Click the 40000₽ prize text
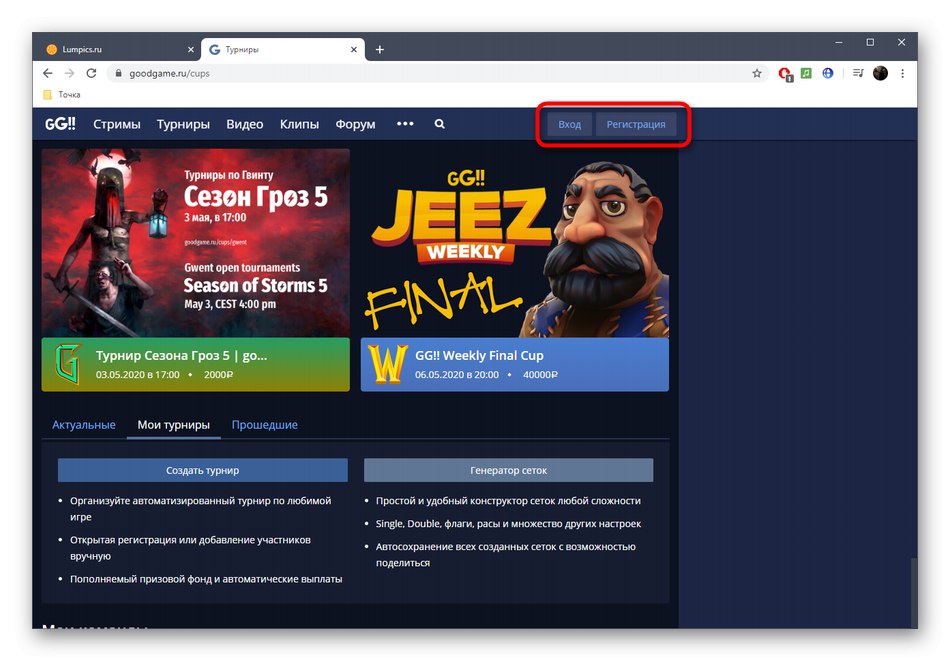950x661 pixels. 540,374
